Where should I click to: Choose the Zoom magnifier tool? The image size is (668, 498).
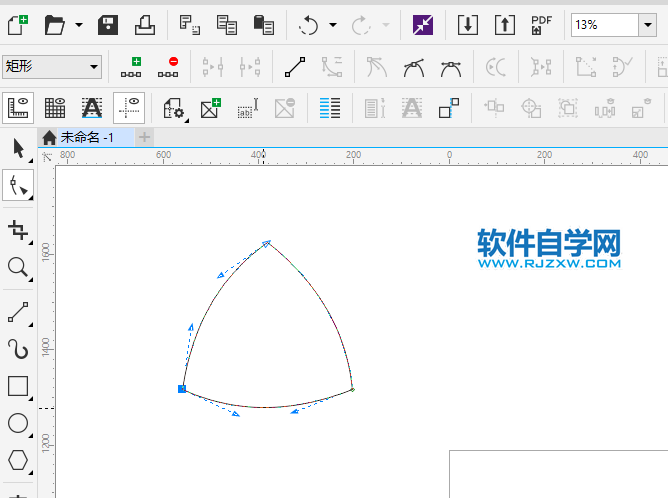18,267
